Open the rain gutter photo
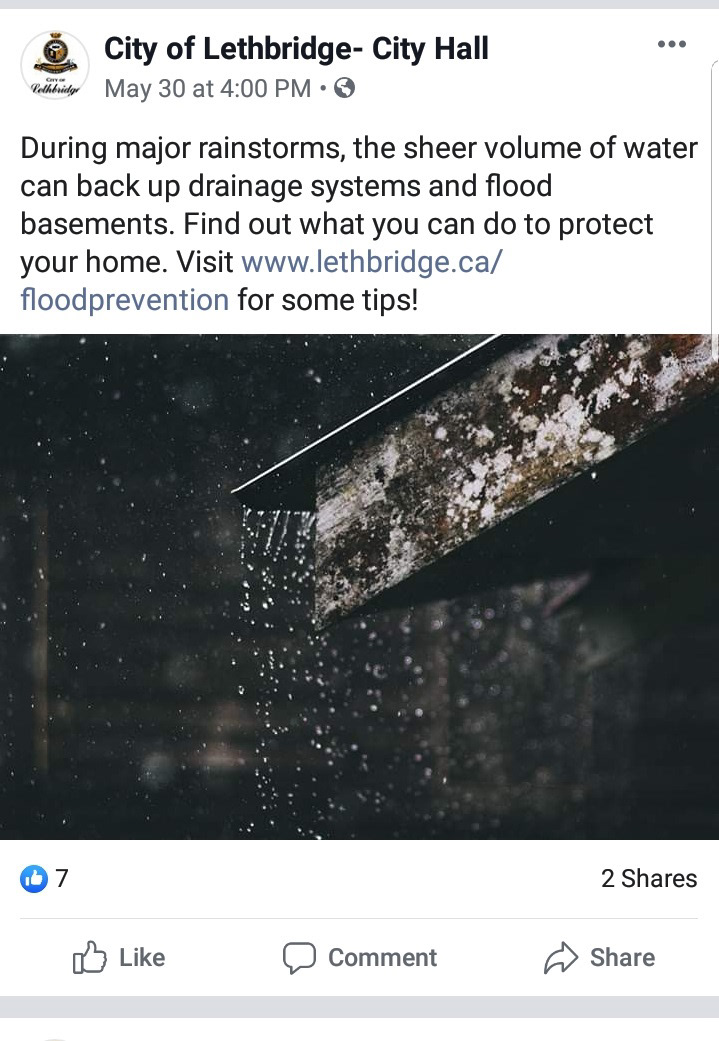This screenshot has width=719, height=1041. 359,587
